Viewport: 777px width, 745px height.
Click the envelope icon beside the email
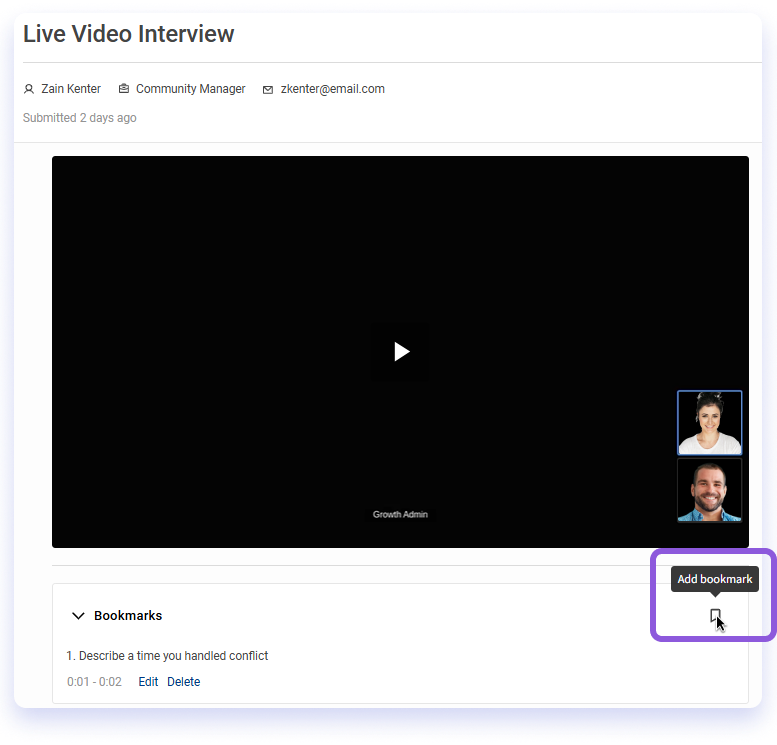[x=268, y=89]
